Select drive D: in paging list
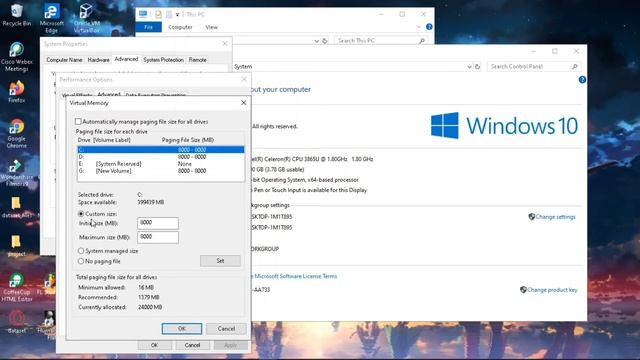Screen dimensions: 640x360 [161, 157]
